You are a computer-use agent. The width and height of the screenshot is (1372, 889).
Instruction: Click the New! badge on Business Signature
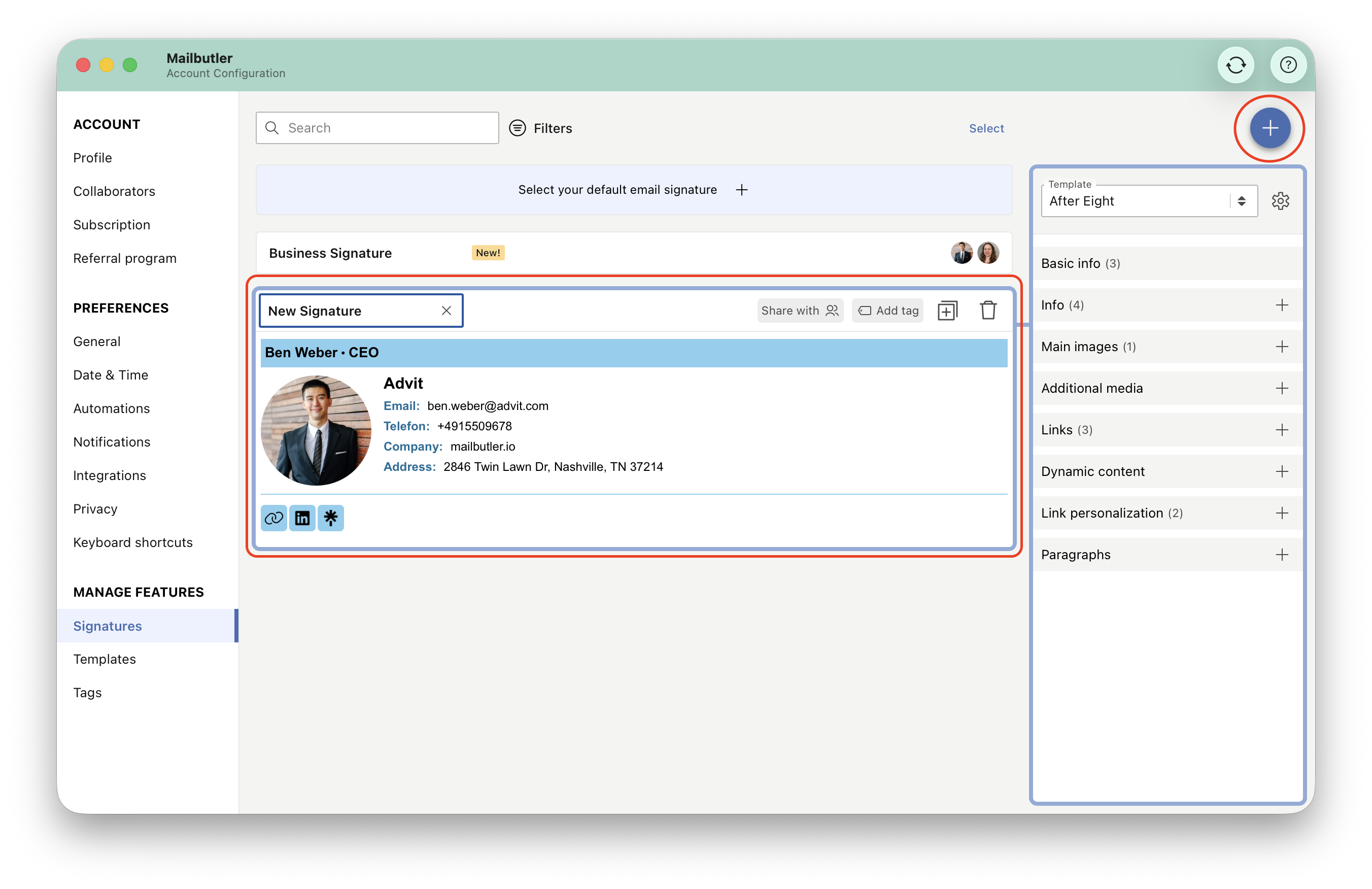(488, 253)
